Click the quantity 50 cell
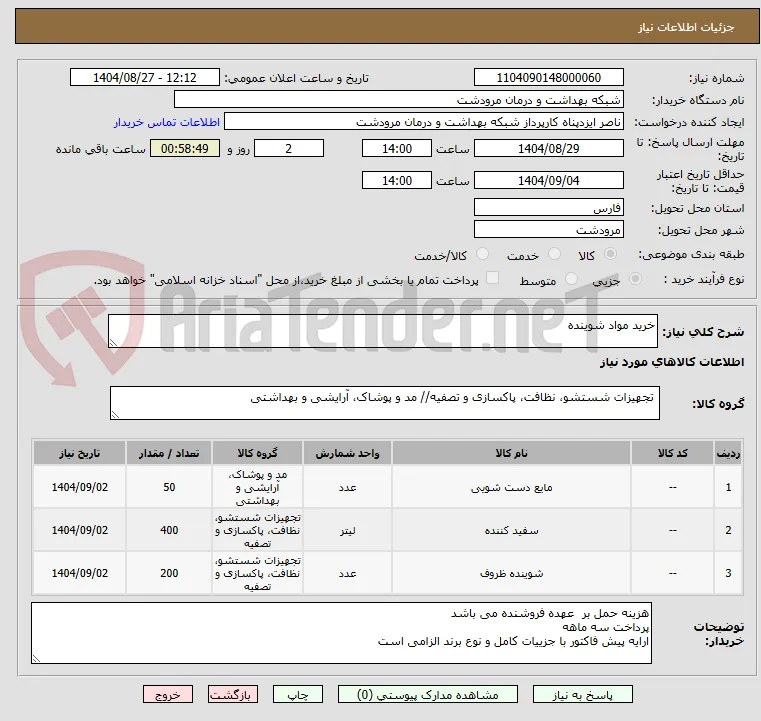This screenshot has width=761, height=721. point(168,487)
